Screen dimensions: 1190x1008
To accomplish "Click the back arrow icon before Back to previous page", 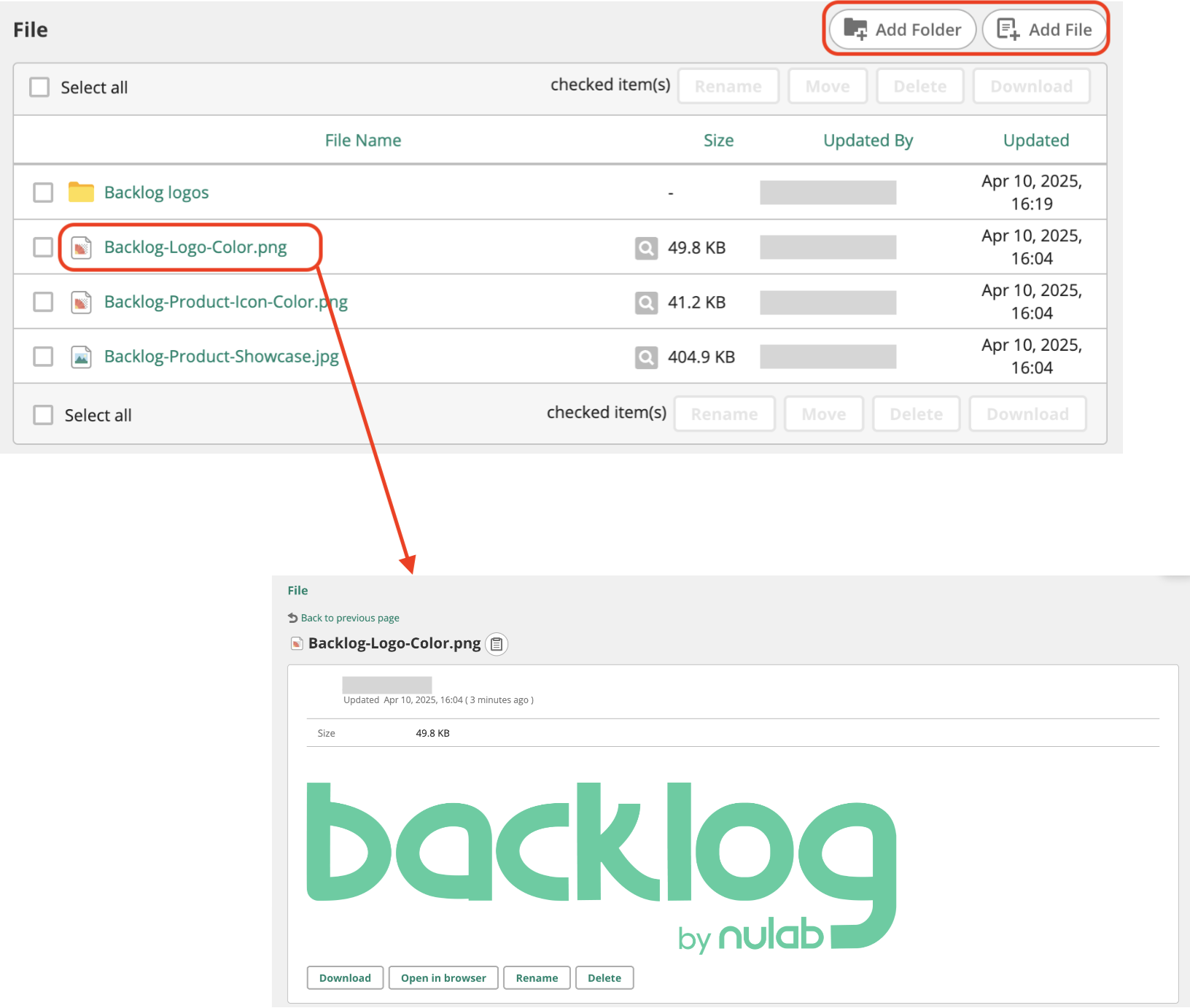I will (x=293, y=618).
